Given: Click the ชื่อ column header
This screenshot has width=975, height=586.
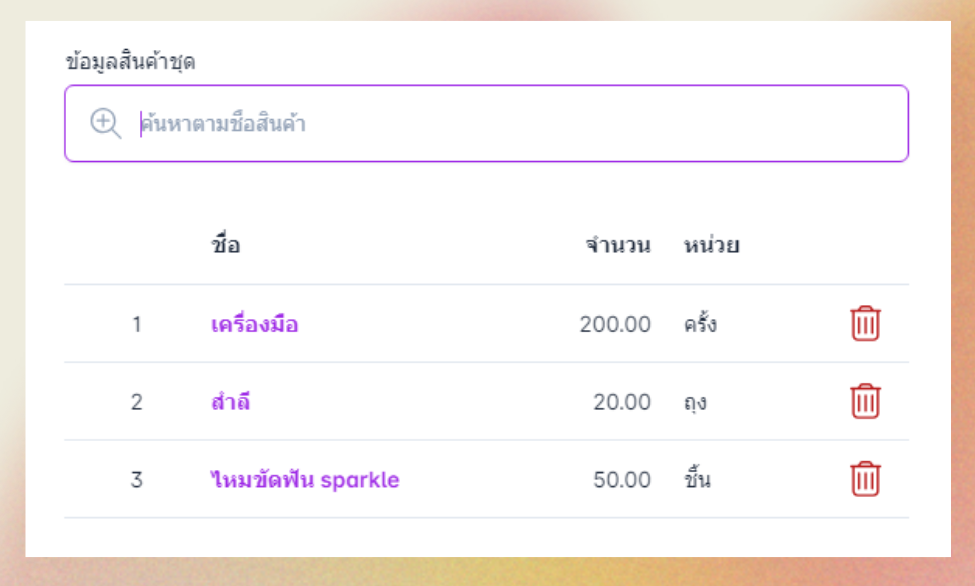Looking at the screenshot, I should [x=226, y=246].
